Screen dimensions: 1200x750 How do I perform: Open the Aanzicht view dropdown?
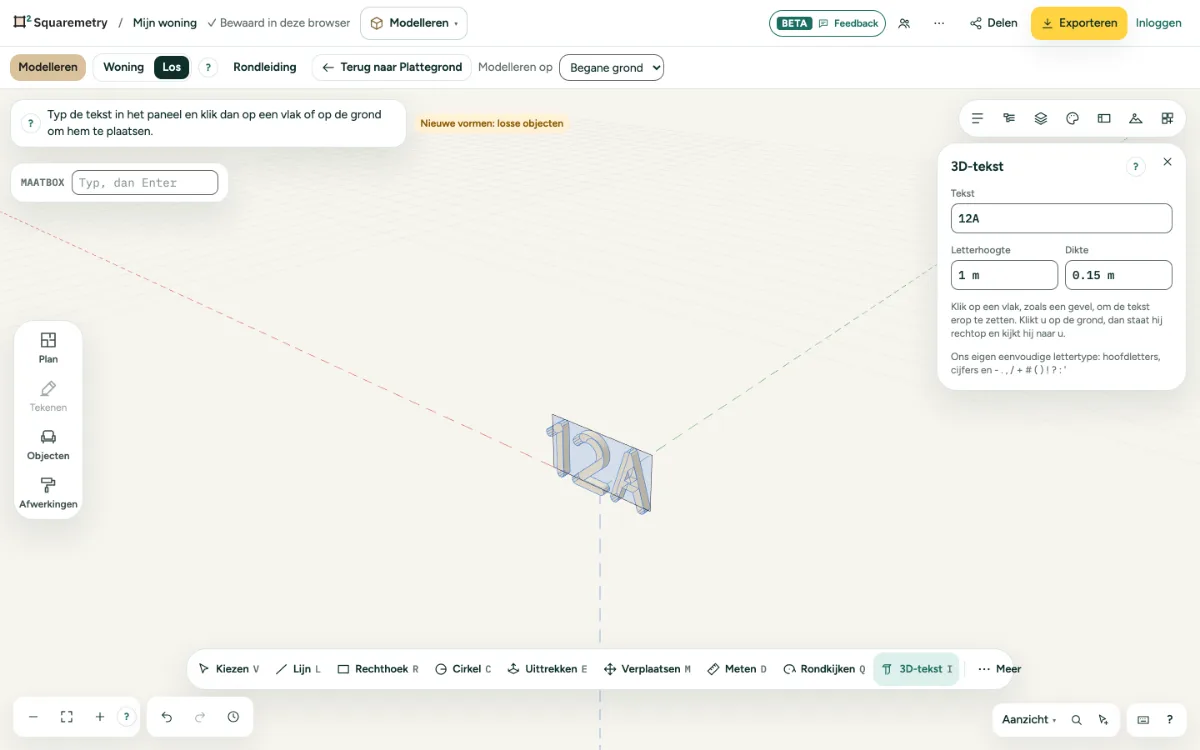(1029, 720)
